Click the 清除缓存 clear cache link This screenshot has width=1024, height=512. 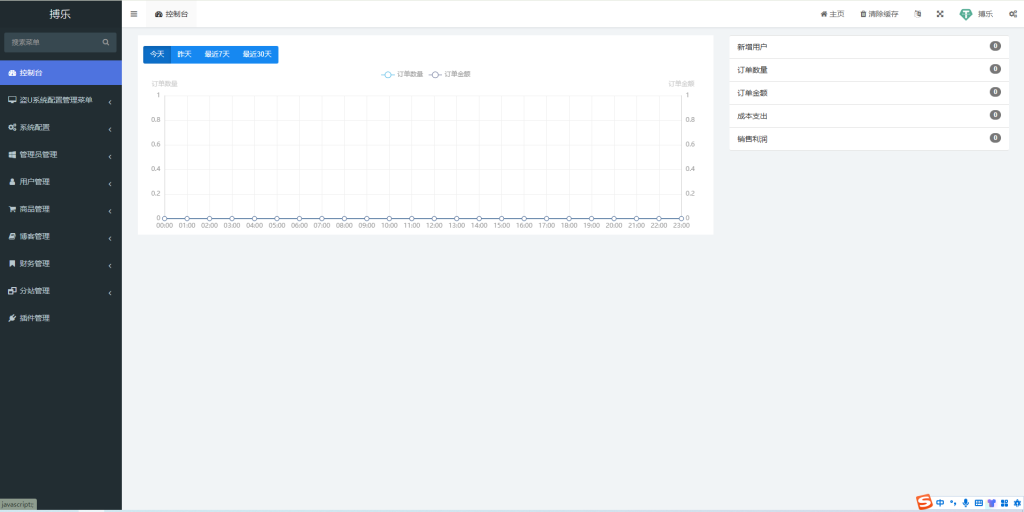coord(879,14)
